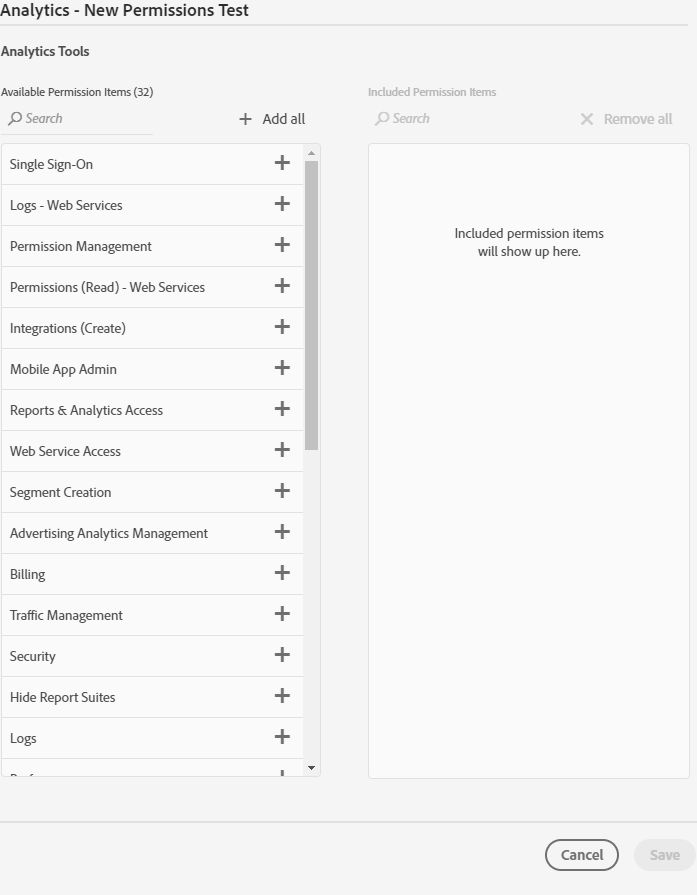Add Permission Management using its plus icon
Image resolution: width=697 pixels, height=895 pixels.
pyautogui.click(x=282, y=245)
